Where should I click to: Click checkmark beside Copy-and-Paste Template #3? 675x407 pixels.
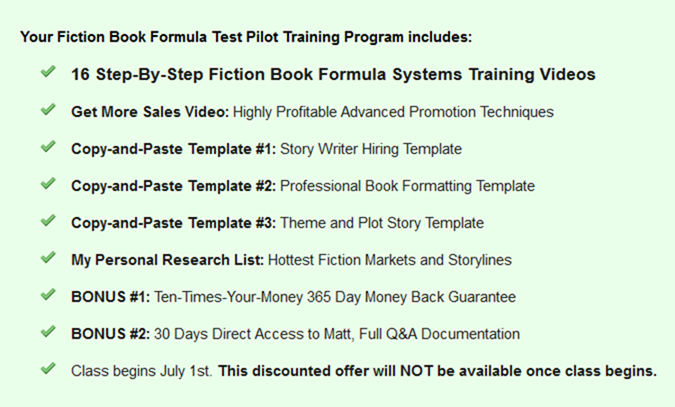tap(47, 221)
